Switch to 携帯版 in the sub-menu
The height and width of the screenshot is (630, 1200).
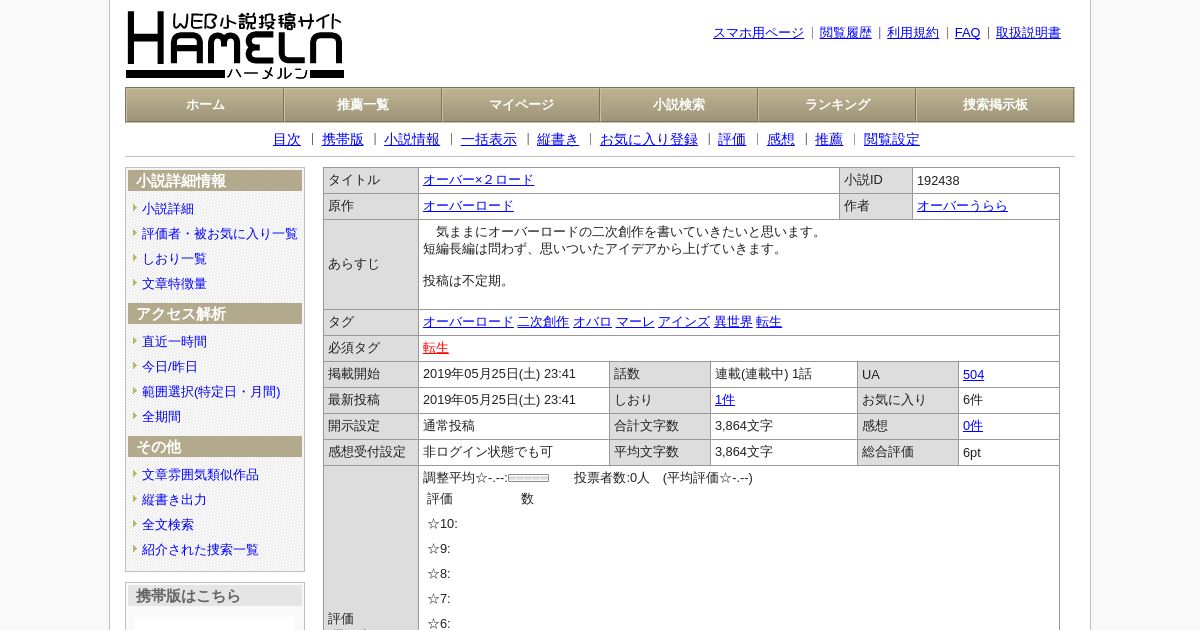(343, 140)
